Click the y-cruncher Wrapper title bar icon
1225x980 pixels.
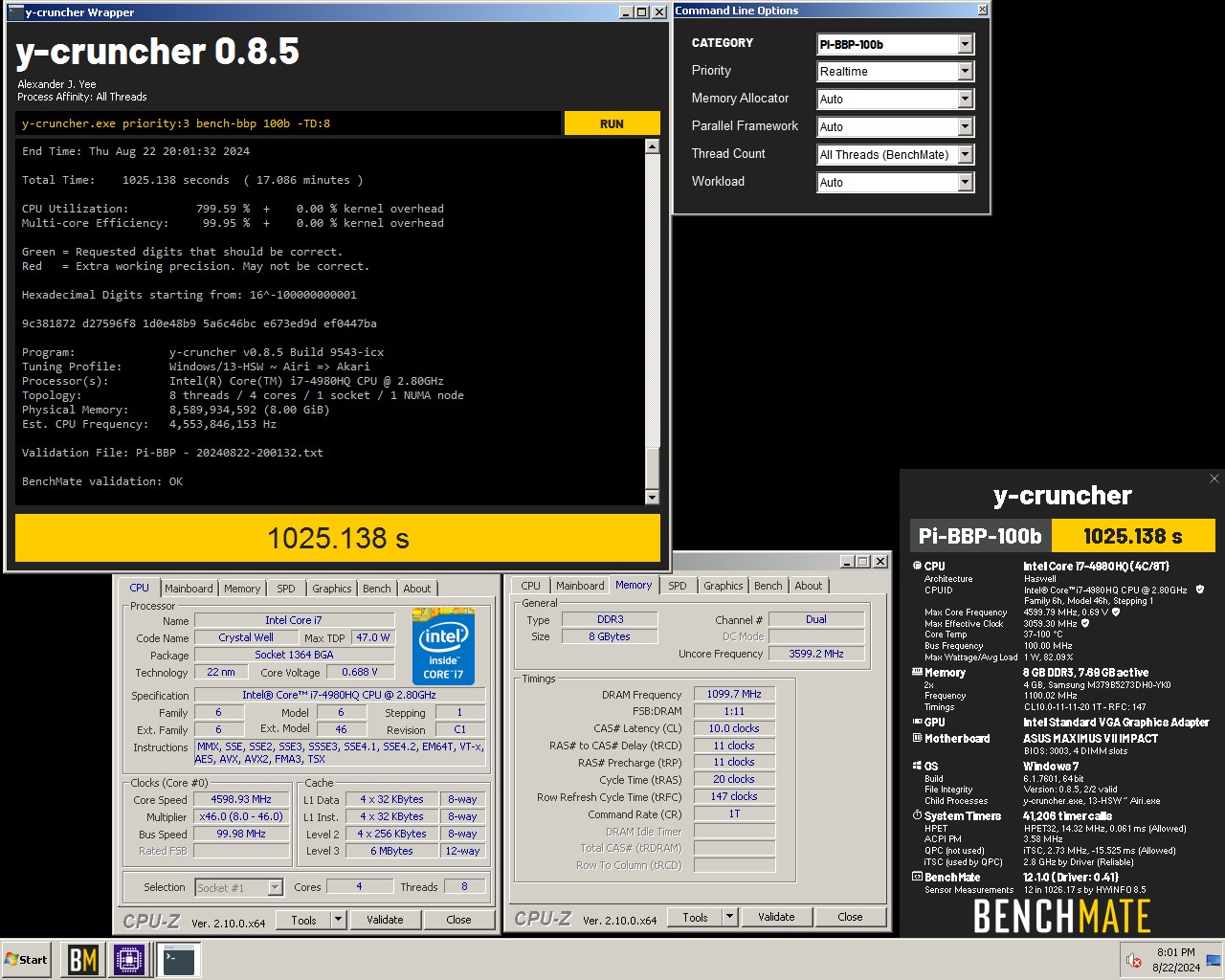tap(14, 12)
